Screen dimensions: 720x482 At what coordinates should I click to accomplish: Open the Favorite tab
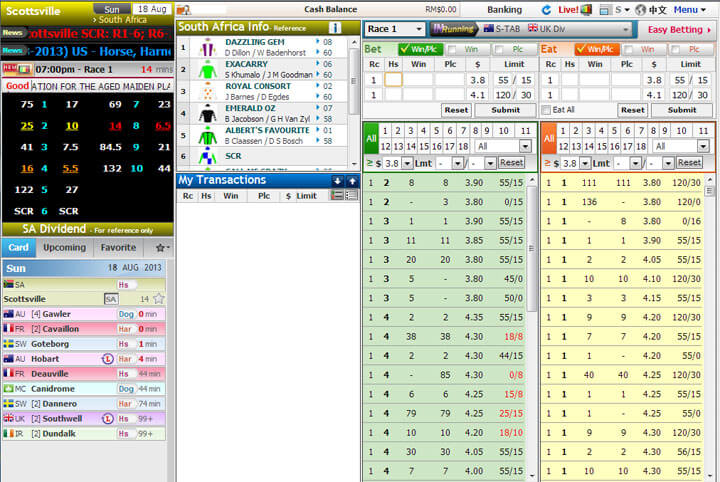117,247
